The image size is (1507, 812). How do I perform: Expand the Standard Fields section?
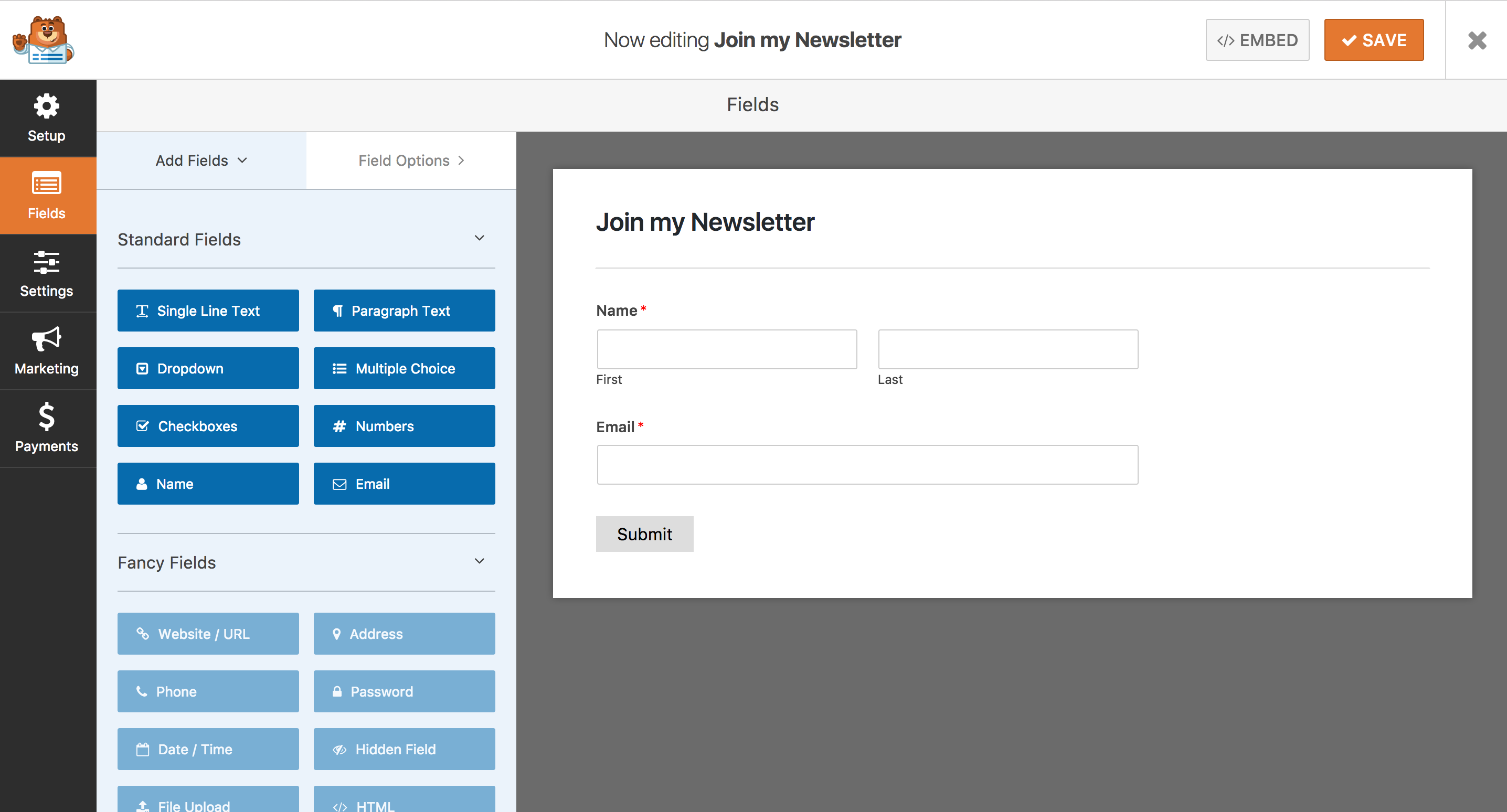480,239
